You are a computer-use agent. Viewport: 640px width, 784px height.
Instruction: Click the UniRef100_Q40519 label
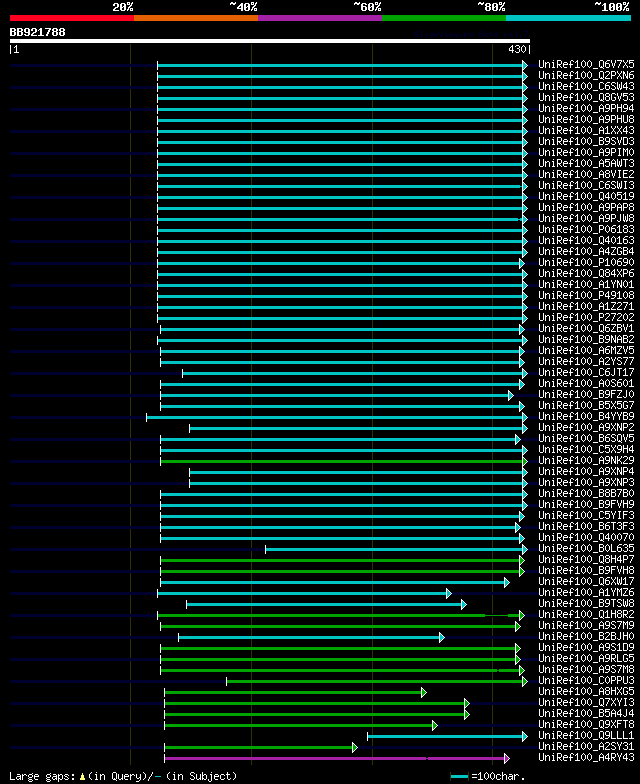(586, 196)
